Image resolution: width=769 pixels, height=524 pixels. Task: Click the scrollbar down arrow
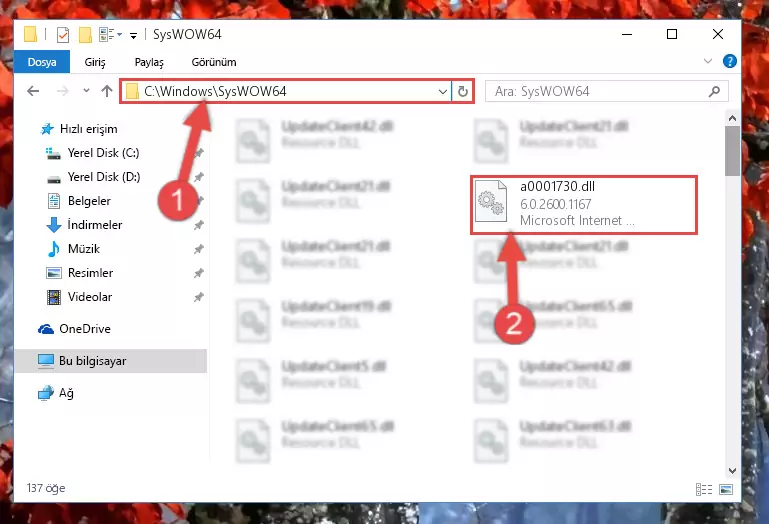point(732,471)
